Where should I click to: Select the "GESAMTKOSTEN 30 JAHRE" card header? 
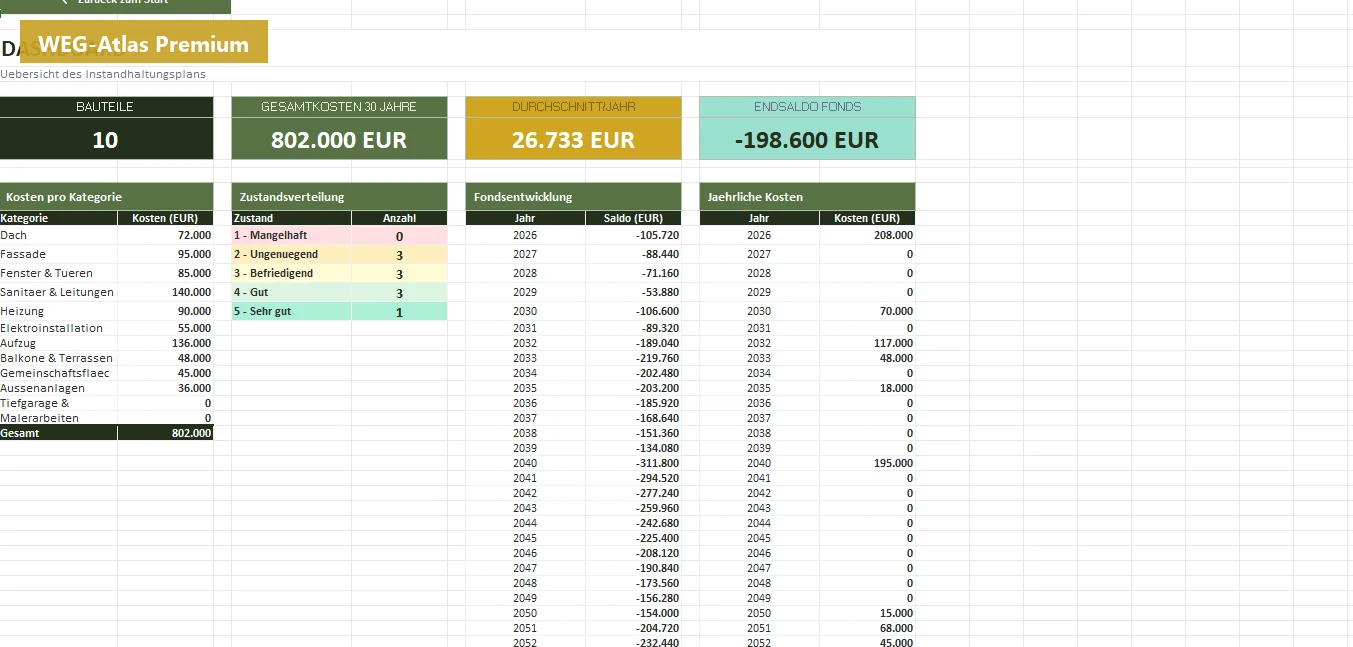tap(339, 107)
